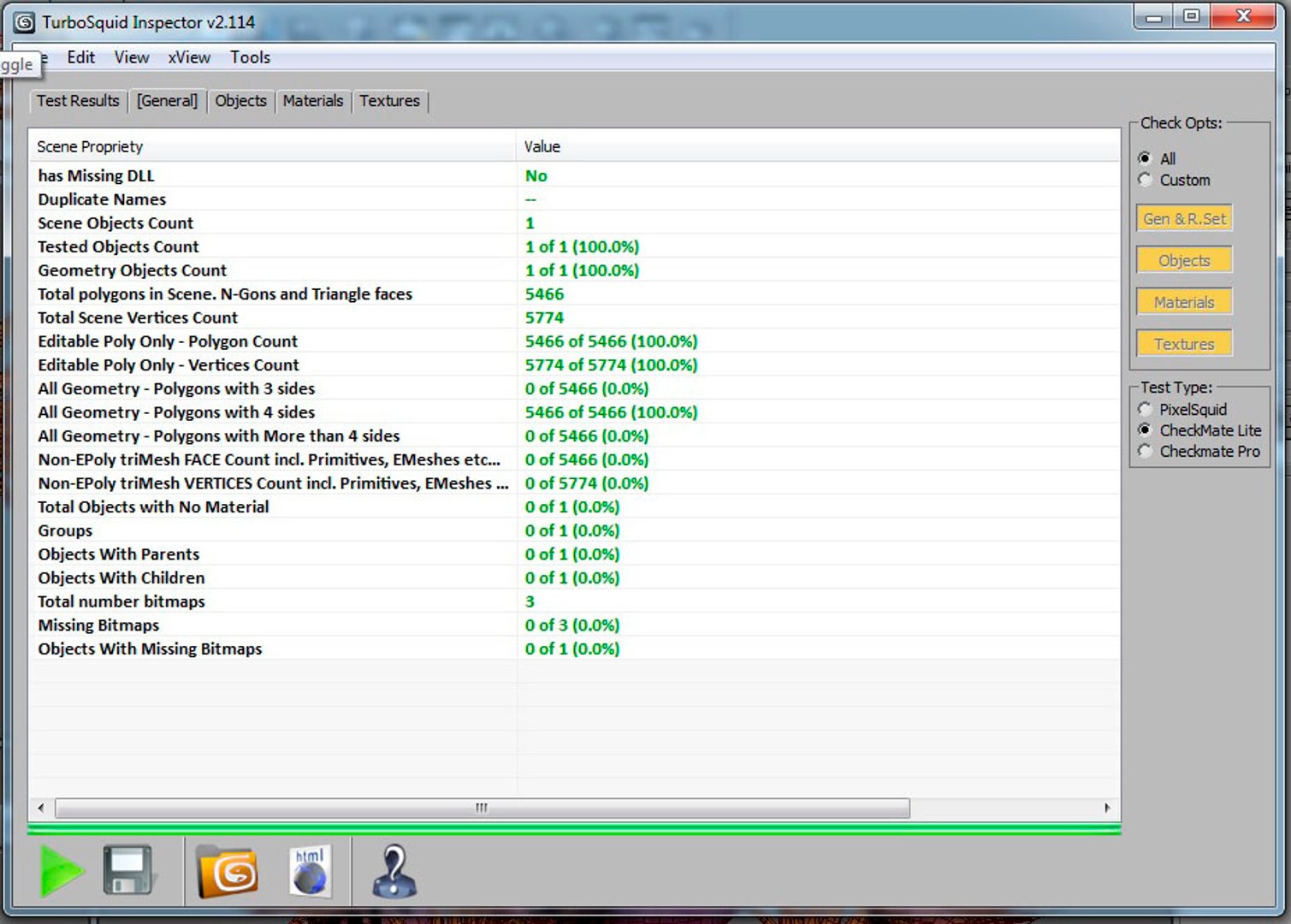This screenshot has height=924, width=1291.
Task: Click the value 5466 for total polygons
Action: click(x=544, y=293)
